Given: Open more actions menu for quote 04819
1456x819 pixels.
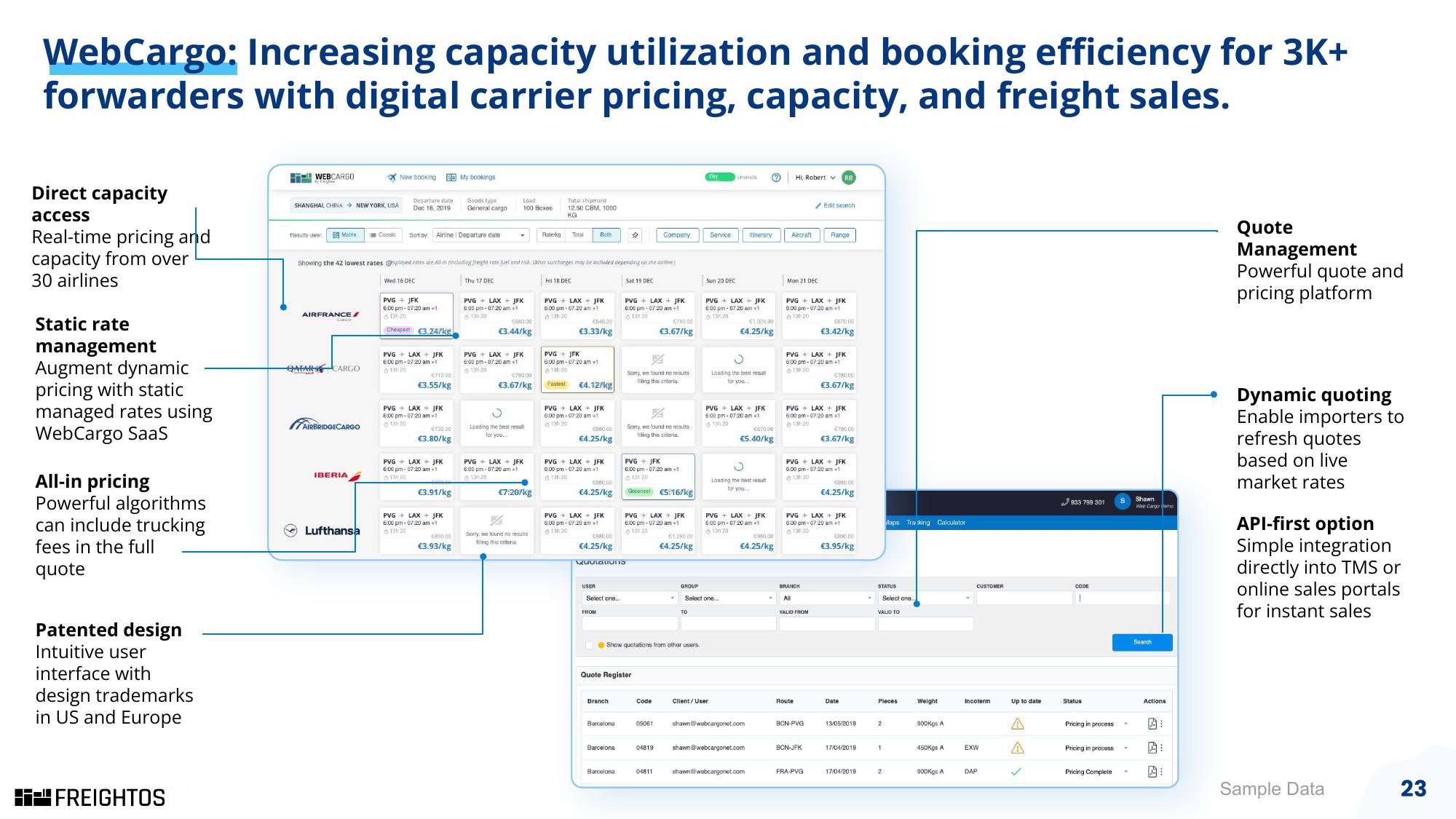Looking at the screenshot, I should 1161,748.
